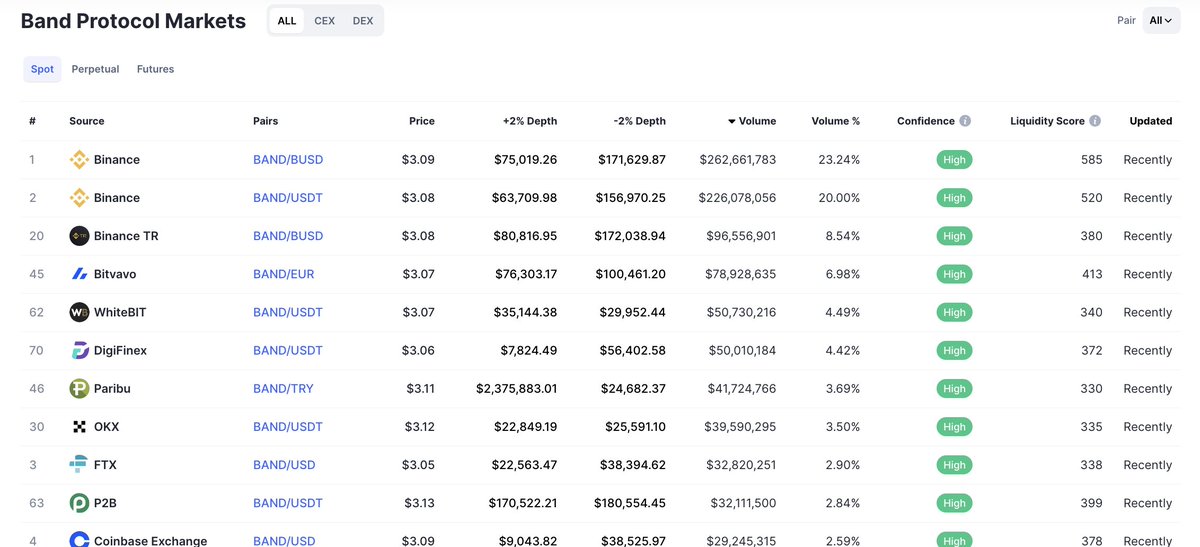Screen dimensions: 1200x547
Task: Click the Bitvavo exchange name
Action: pos(115,274)
